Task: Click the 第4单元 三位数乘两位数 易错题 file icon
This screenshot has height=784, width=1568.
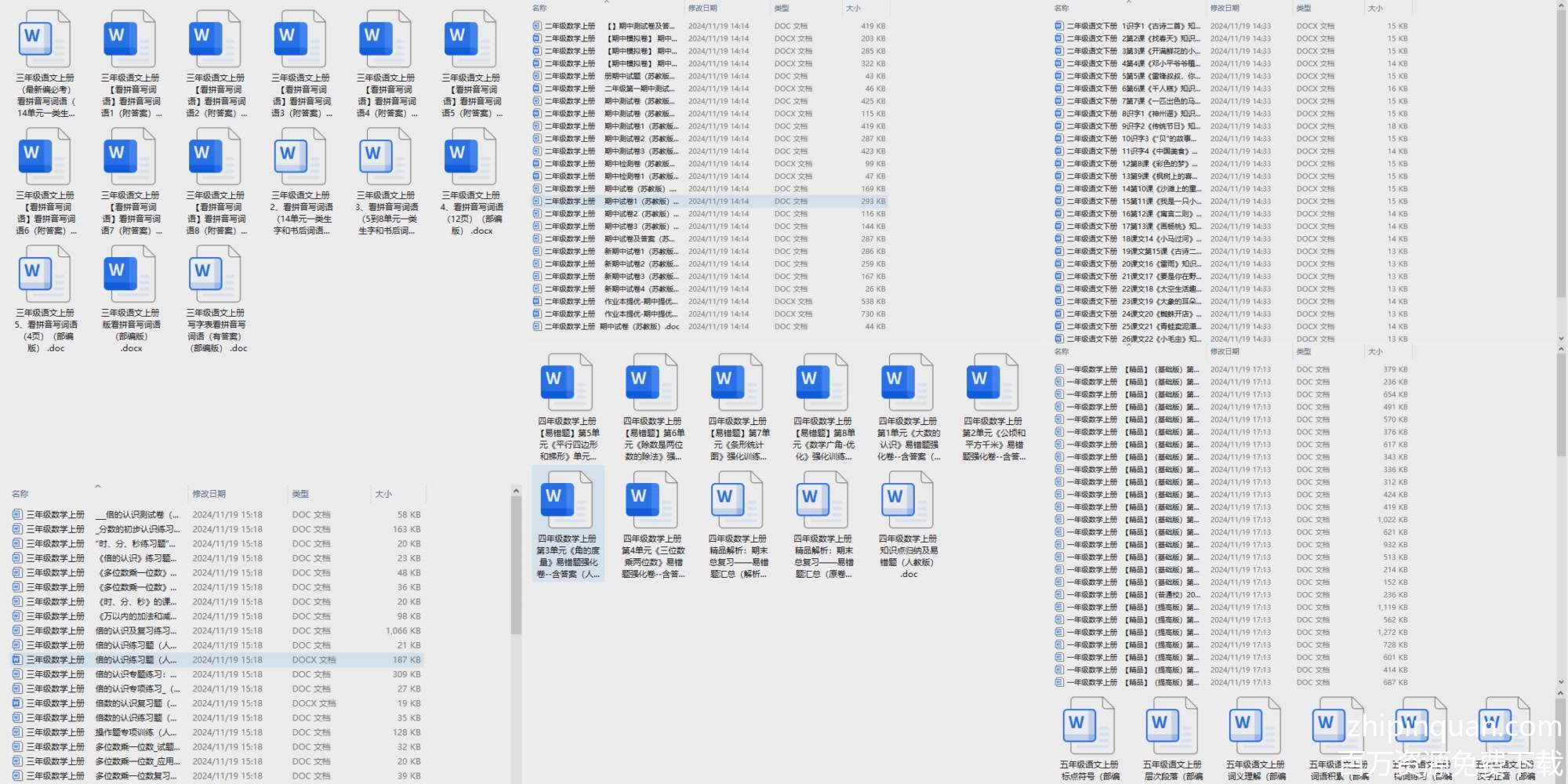Action: [x=652, y=501]
